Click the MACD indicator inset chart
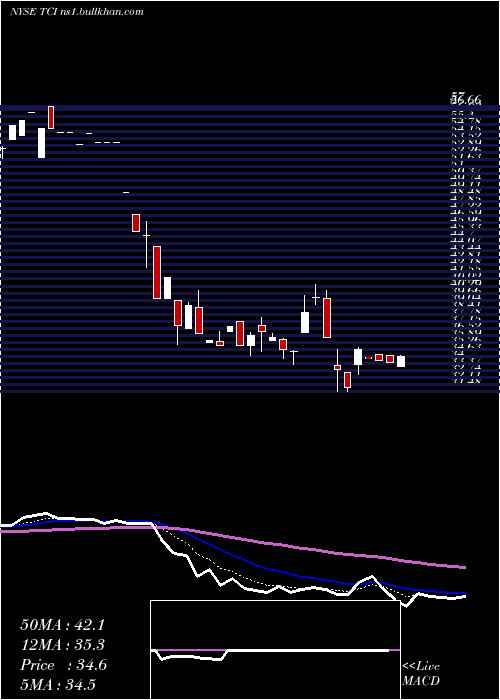 click(x=275, y=650)
